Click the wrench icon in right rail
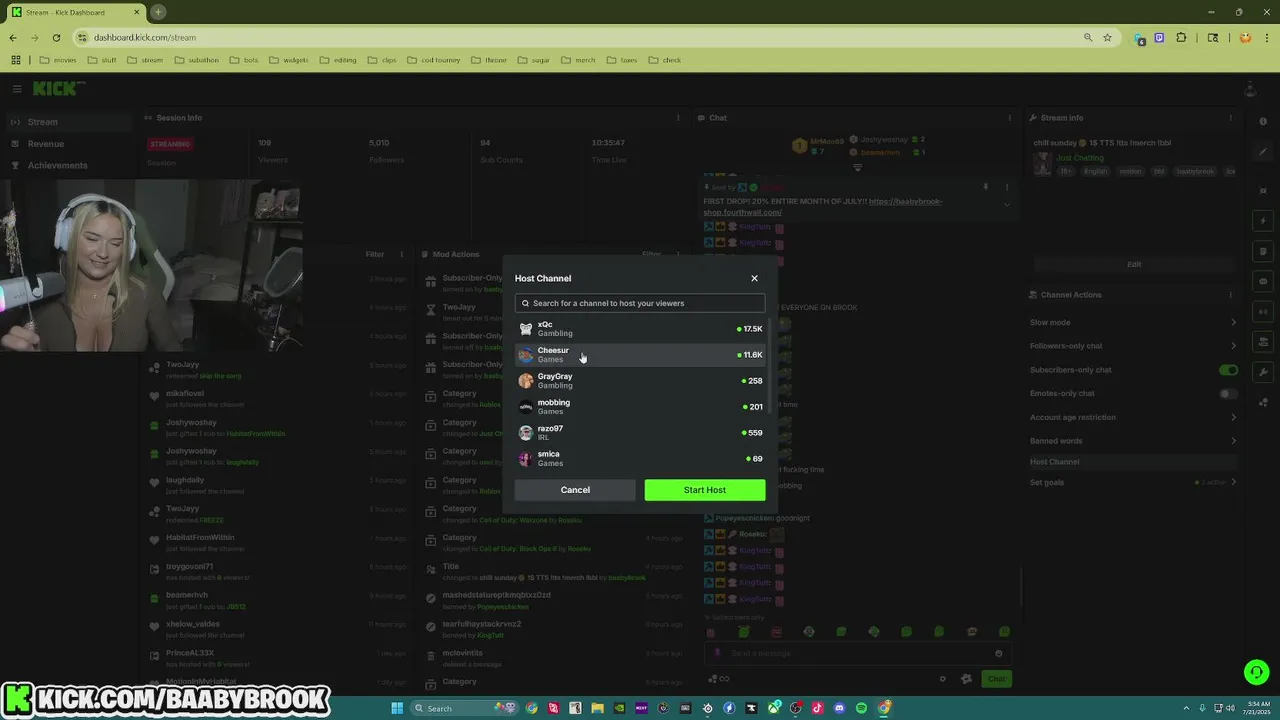 point(1263,372)
